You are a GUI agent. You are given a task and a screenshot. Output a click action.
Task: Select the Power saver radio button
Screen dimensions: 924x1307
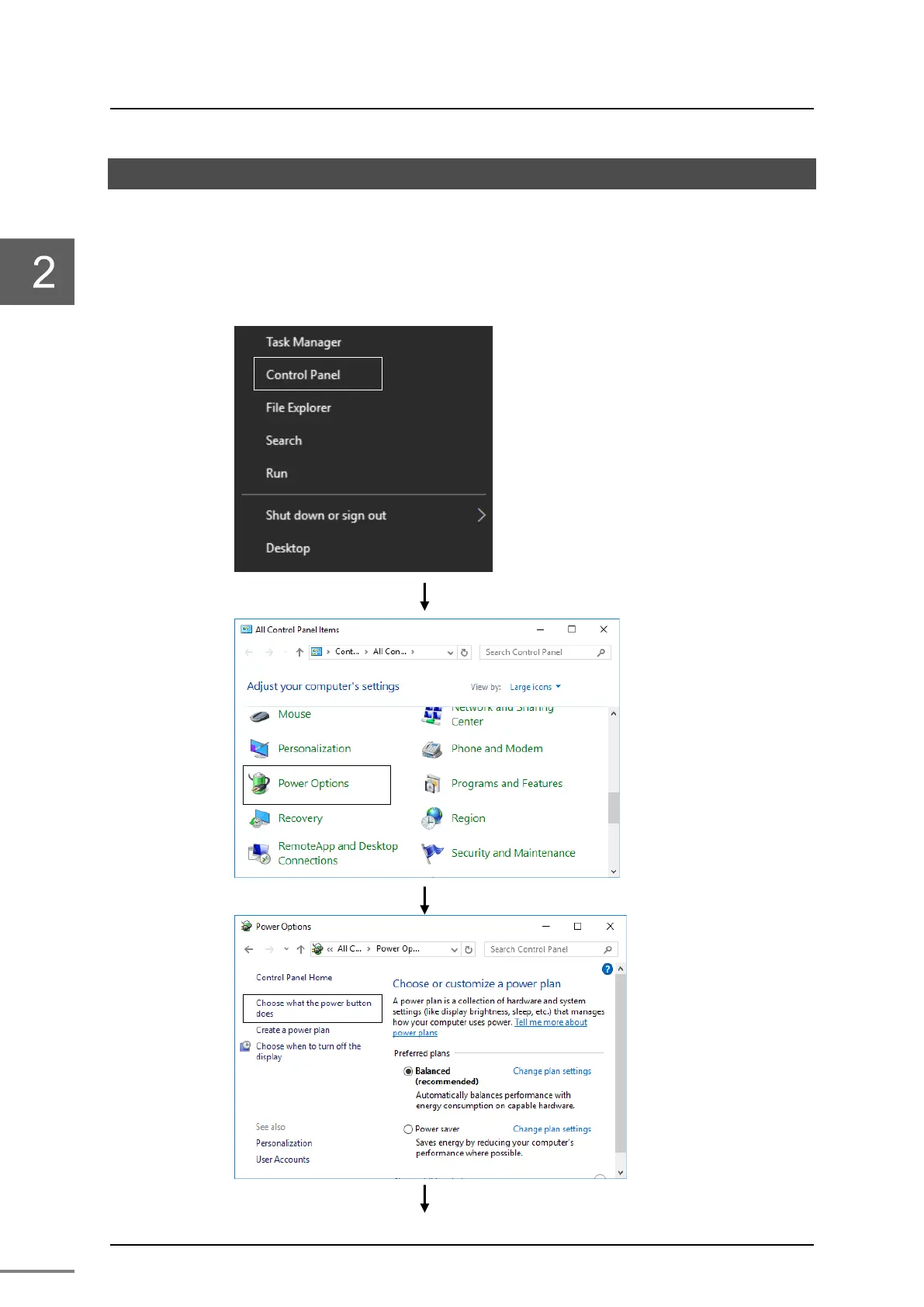pyautogui.click(x=408, y=1129)
